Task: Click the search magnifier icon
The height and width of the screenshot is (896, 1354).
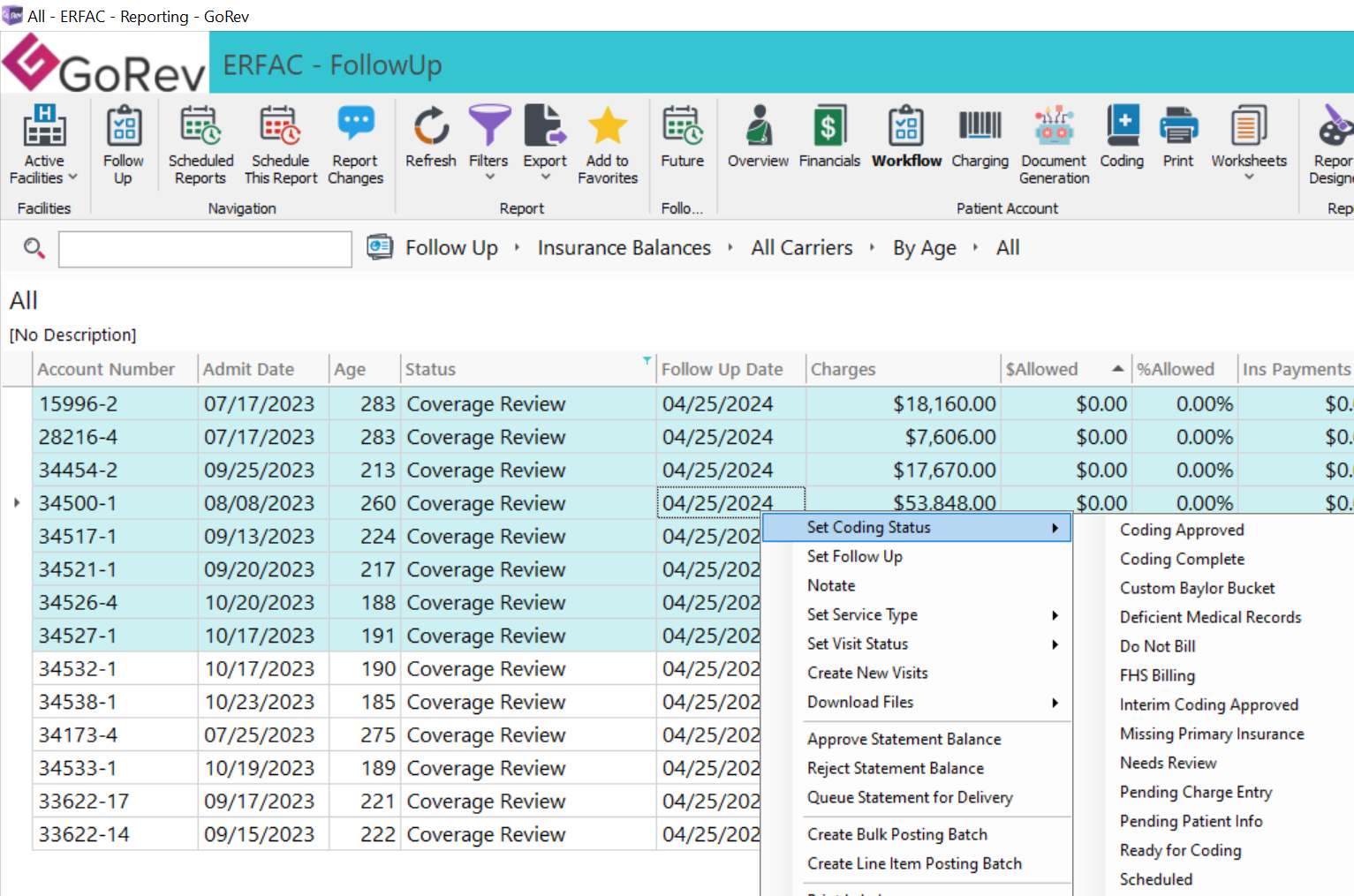Action: (x=34, y=248)
